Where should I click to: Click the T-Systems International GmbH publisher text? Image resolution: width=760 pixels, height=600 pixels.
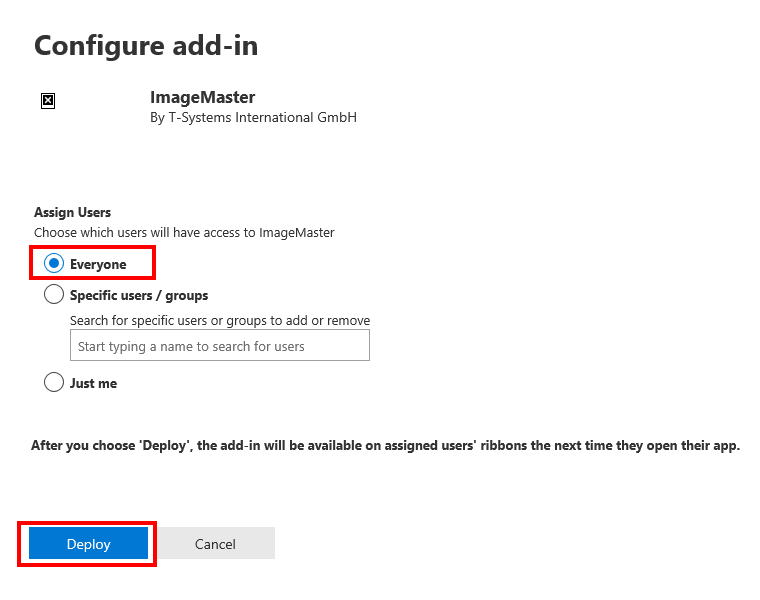(x=263, y=118)
